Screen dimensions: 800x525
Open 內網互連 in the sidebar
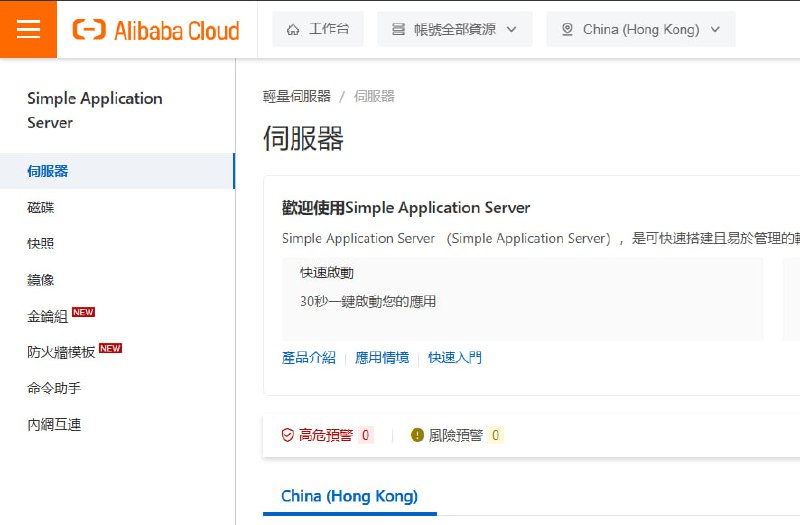(54, 424)
